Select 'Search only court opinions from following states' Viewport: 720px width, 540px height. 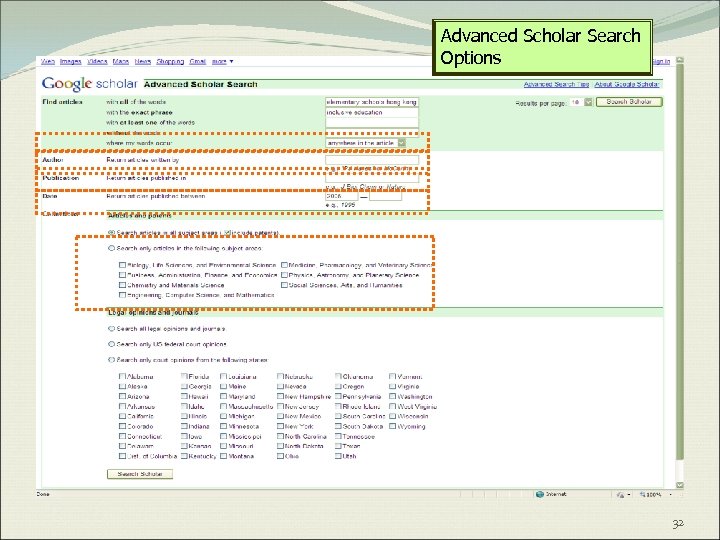tap(111, 360)
